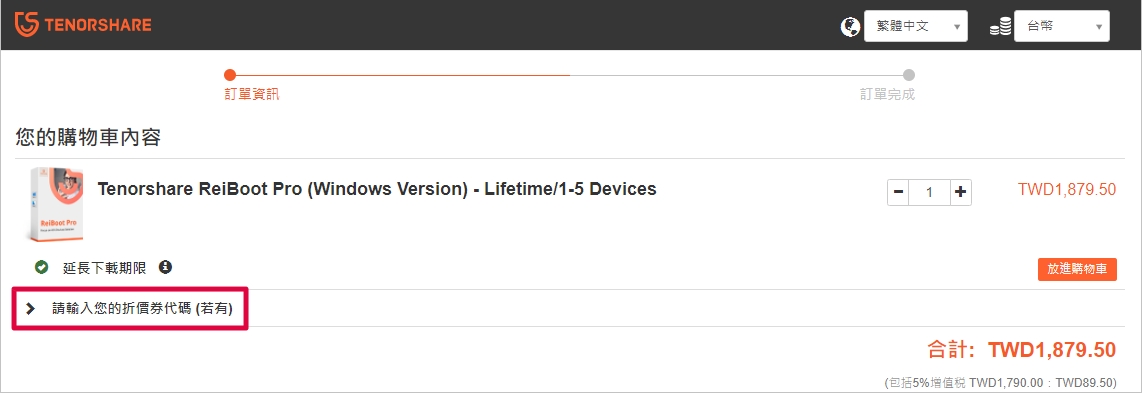Open the 台幣 currency dropdown
Viewport: 1142px width, 393px height.
coord(1061,26)
